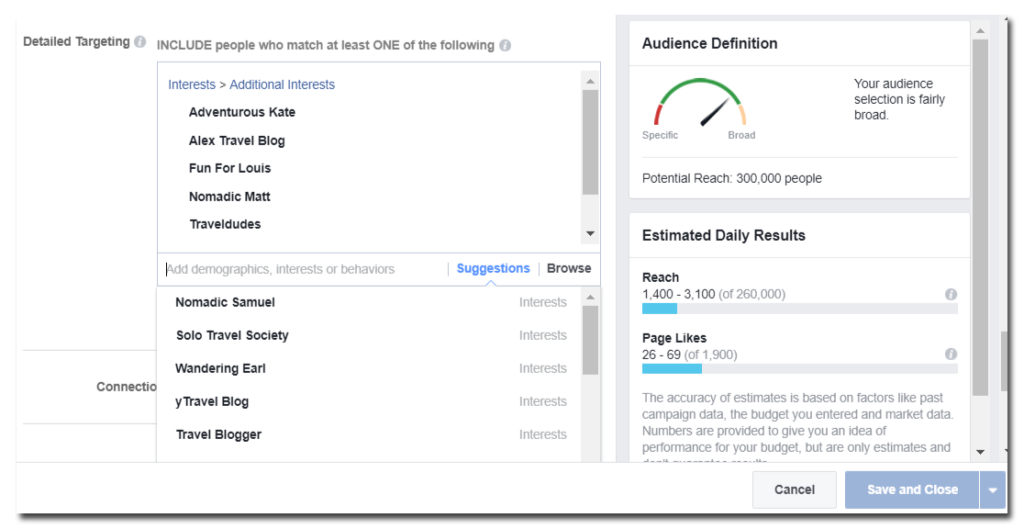Click the Nomadic Matt interest
Image resolution: width=1024 pixels, height=529 pixels.
pos(230,197)
